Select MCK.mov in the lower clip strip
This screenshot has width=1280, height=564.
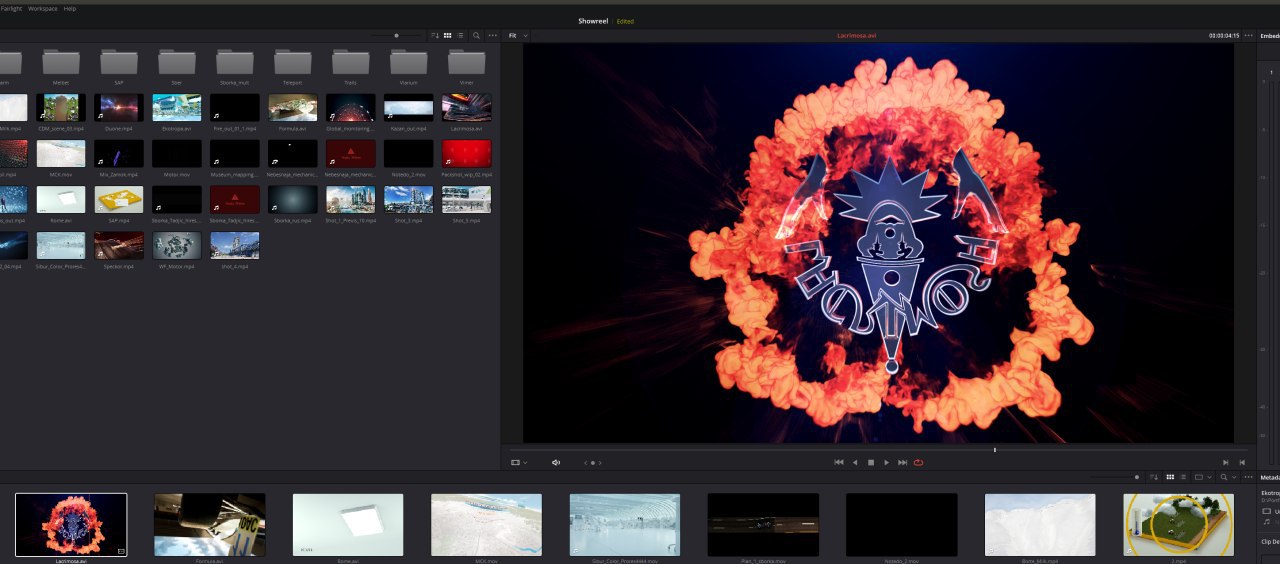486,524
